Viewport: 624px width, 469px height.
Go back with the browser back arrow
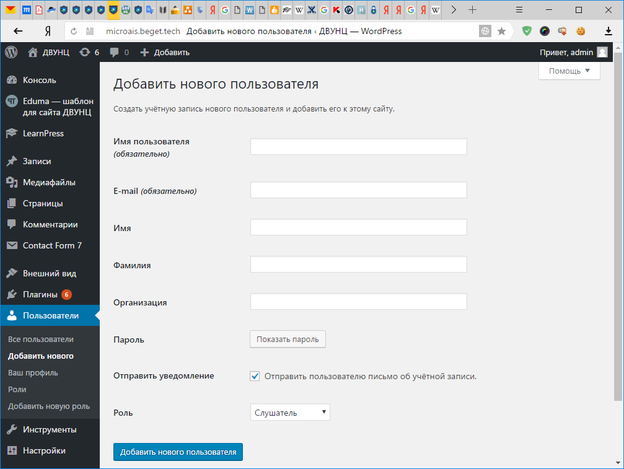[18, 31]
